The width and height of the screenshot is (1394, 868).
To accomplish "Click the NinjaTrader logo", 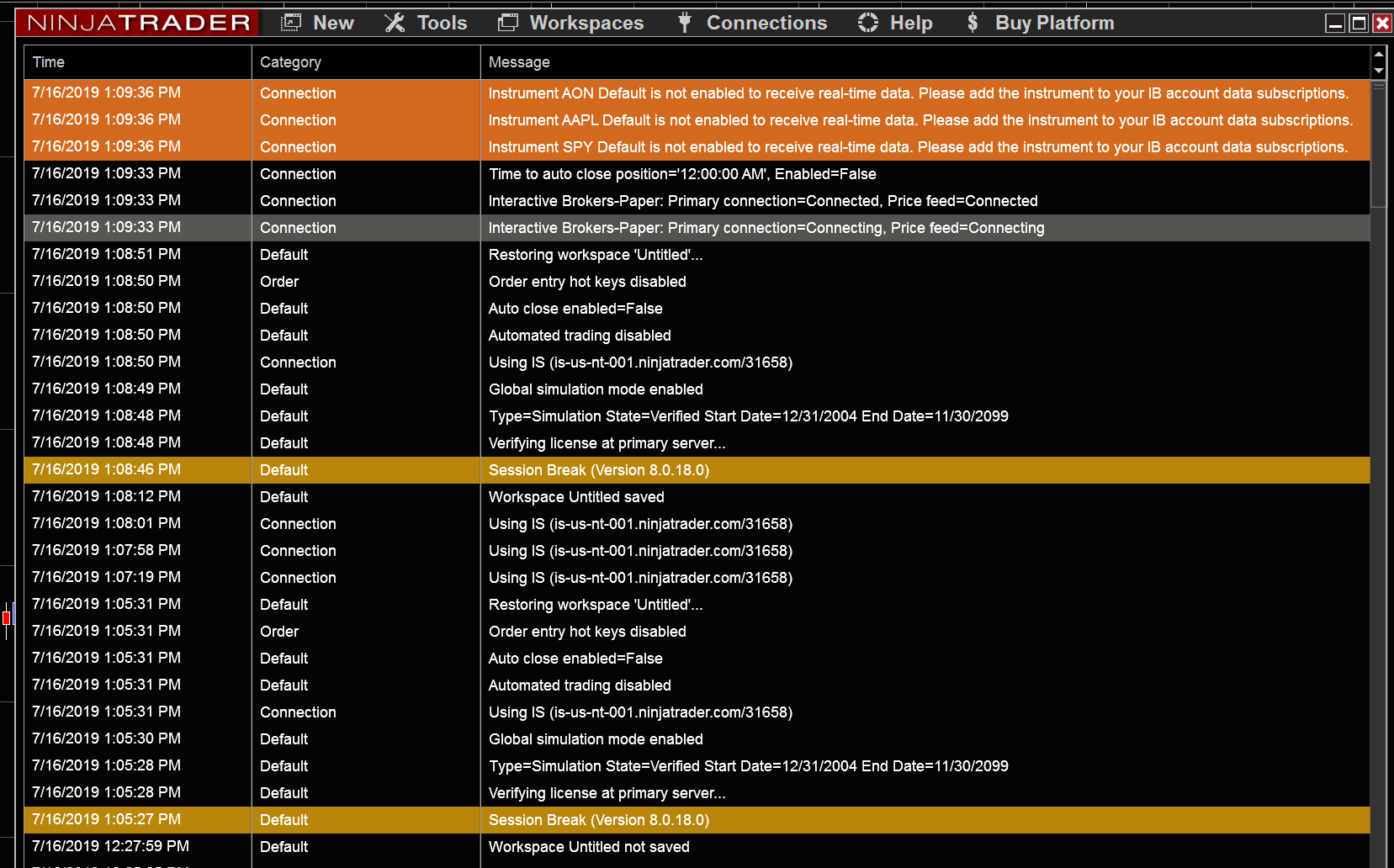I will click(x=139, y=23).
